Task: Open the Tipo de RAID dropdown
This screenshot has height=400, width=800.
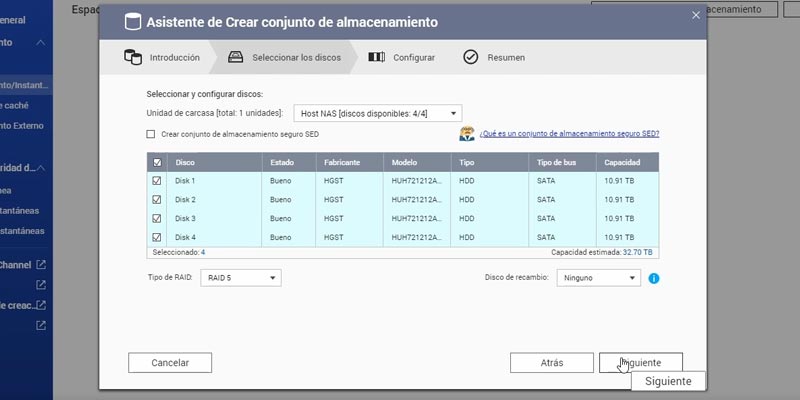Action: [240, 278]
